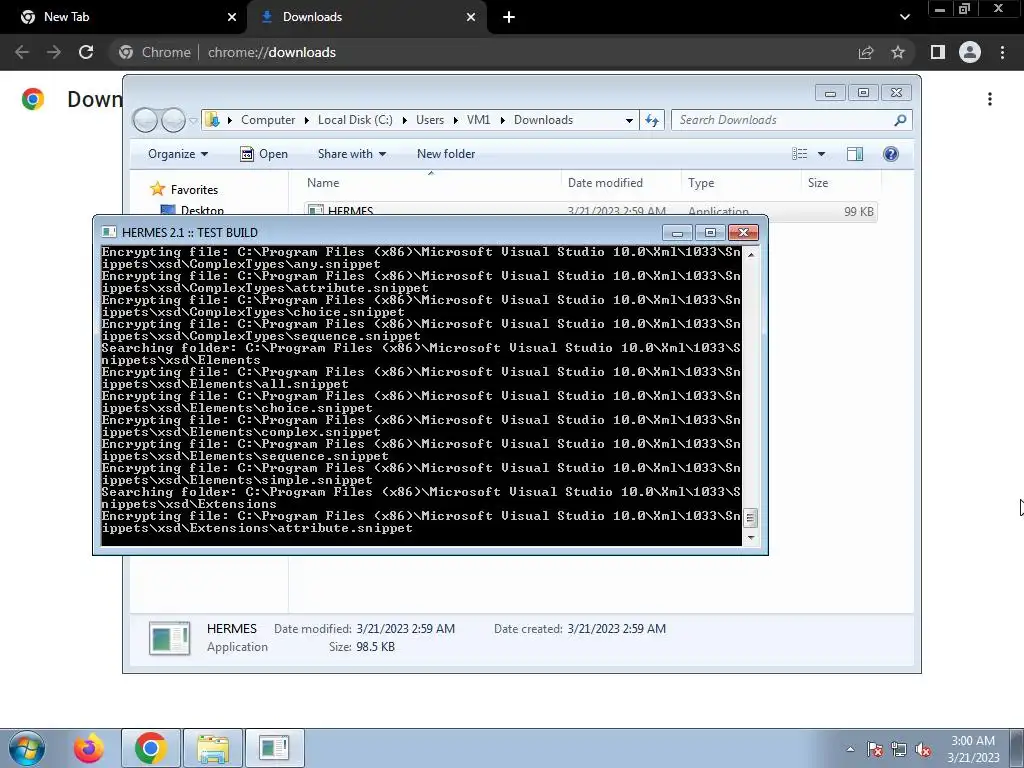Change view with the view icon

click(x=800, y=153)
